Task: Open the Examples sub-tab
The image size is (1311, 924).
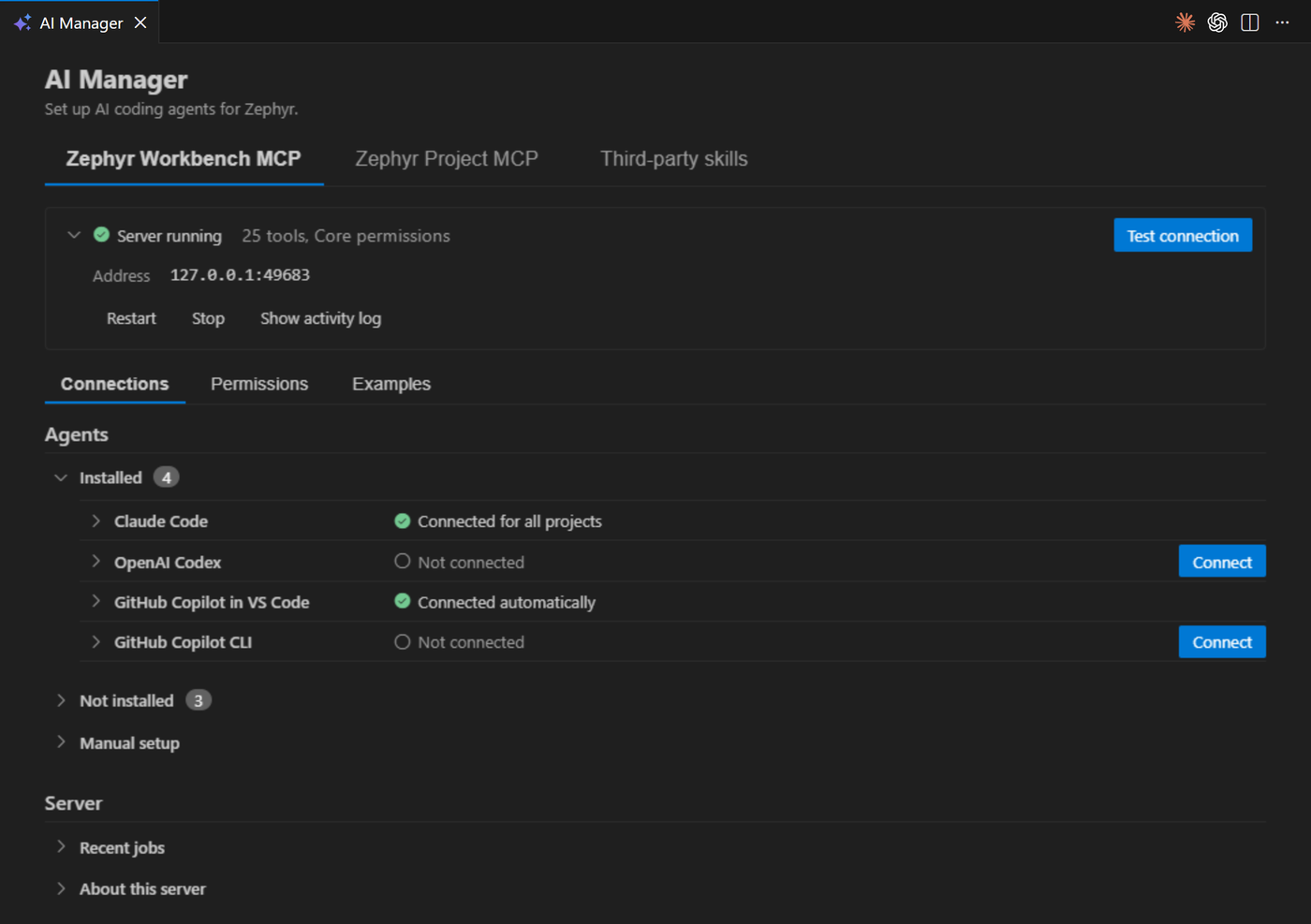Action: [391, 384]
